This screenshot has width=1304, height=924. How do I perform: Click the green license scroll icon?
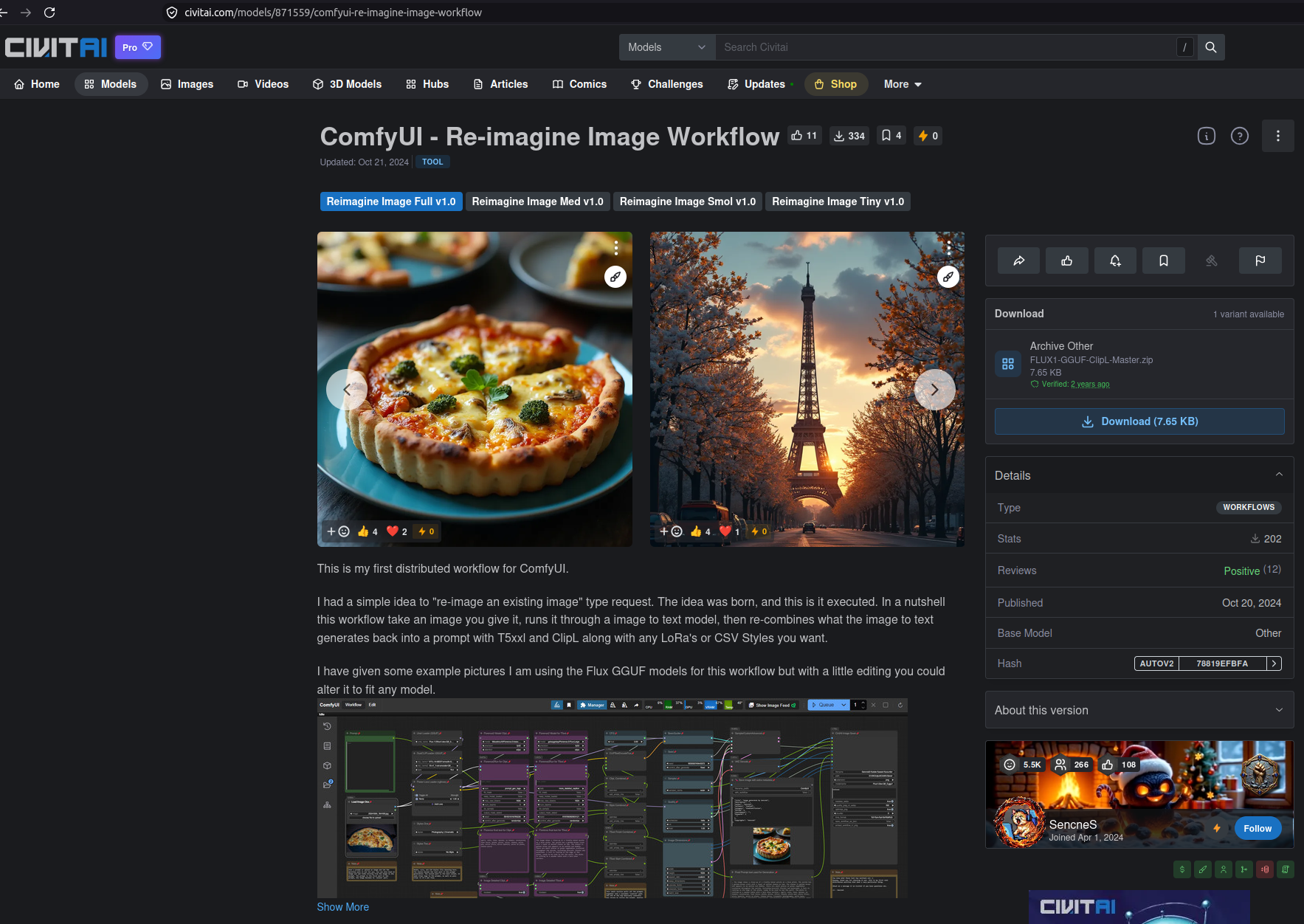1286,869
